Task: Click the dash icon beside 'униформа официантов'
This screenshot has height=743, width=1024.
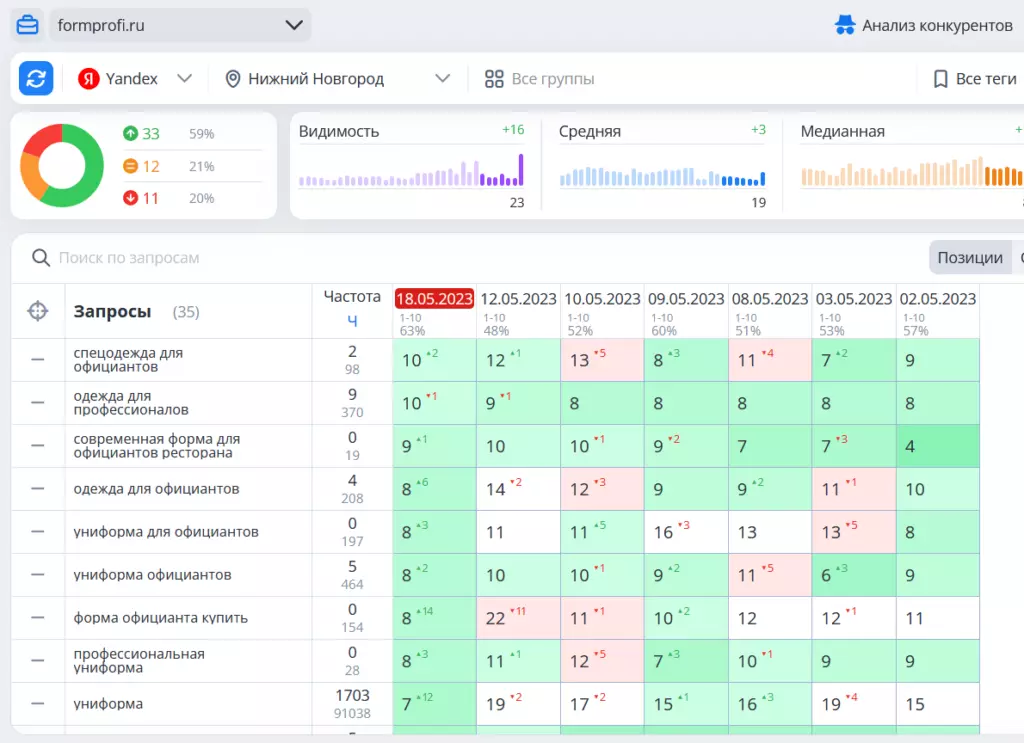Action: pyautogui.click(x=38, y=575)
